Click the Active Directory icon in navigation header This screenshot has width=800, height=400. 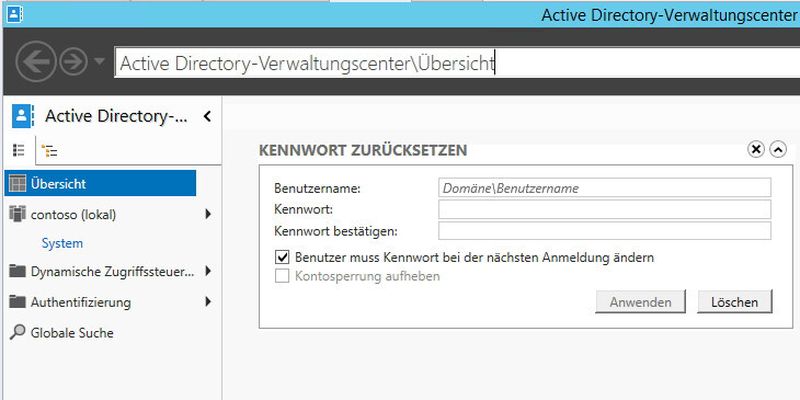pyautogui.click(x=22, y=116)
